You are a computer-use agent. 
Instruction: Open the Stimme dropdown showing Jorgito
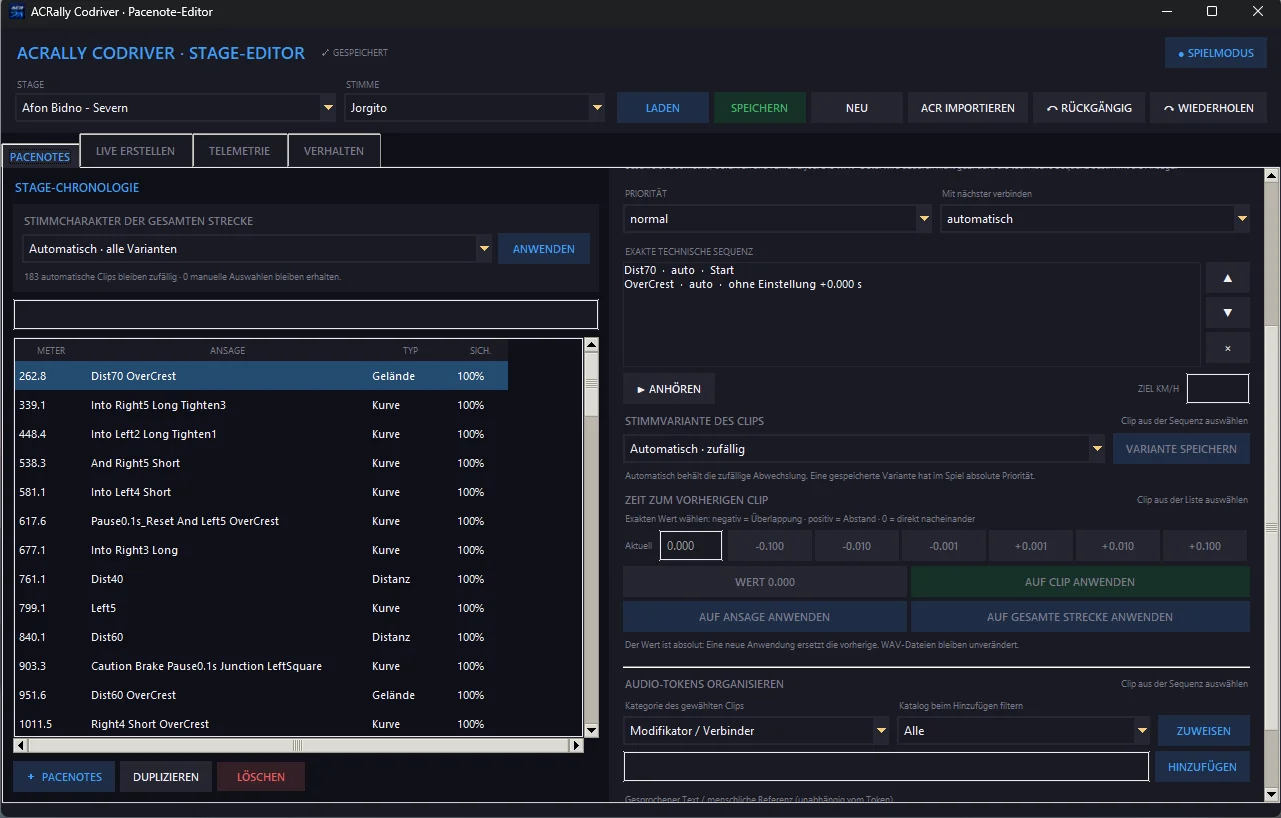pos(475,108)
